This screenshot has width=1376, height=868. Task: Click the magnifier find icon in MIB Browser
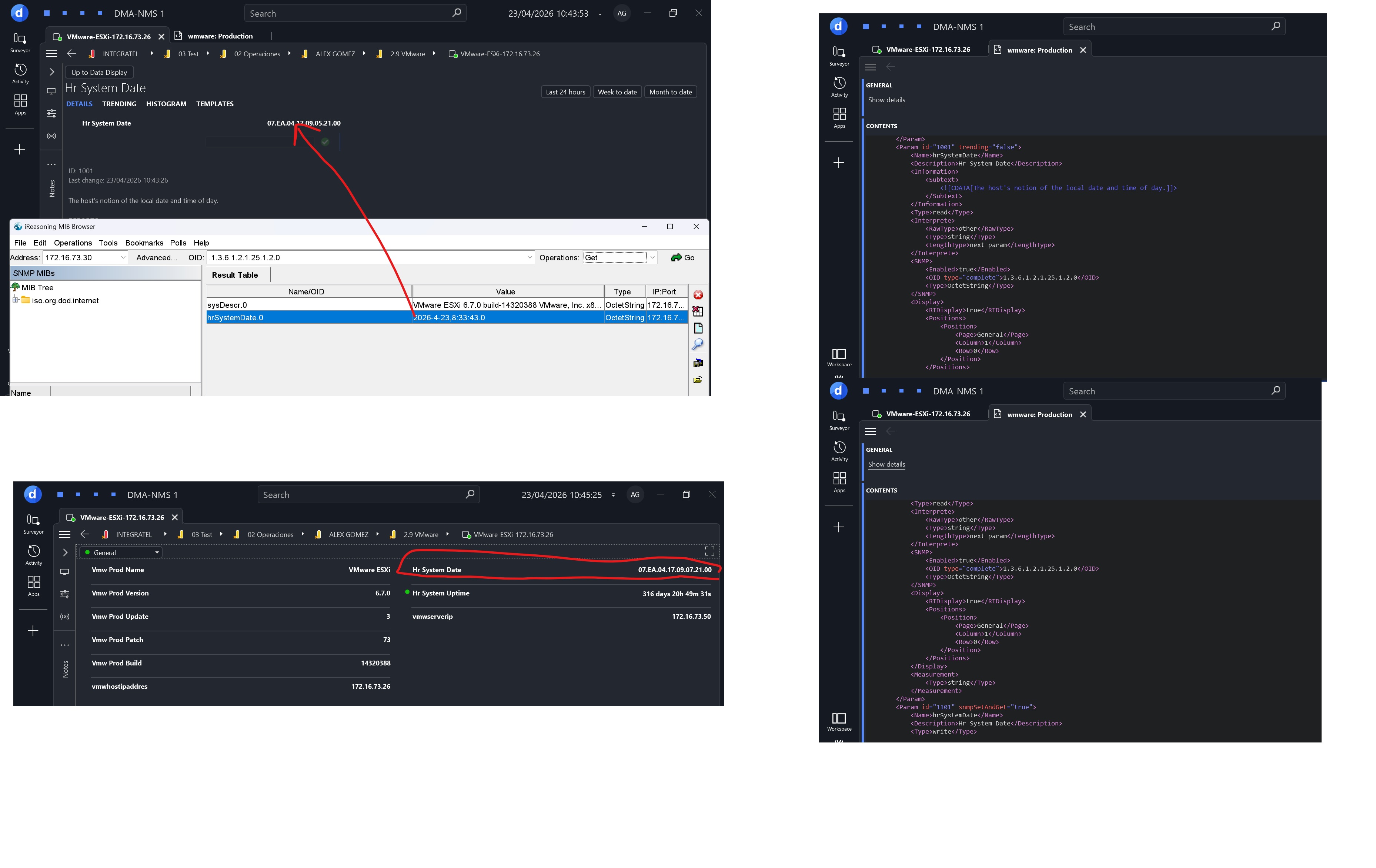[x=698, y=345]
